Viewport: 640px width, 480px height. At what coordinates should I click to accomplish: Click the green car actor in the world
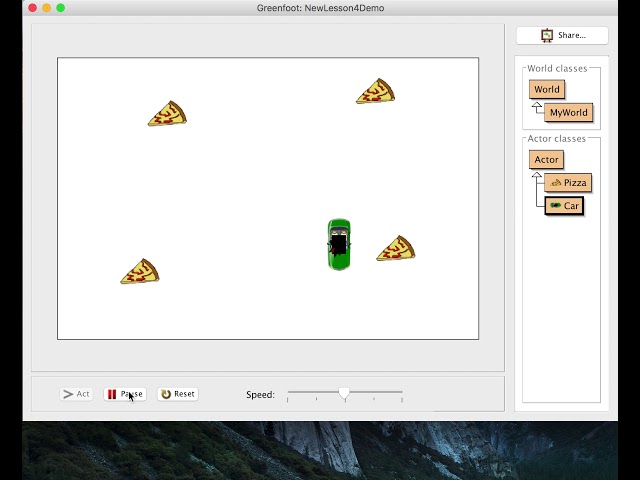[339, 244]
